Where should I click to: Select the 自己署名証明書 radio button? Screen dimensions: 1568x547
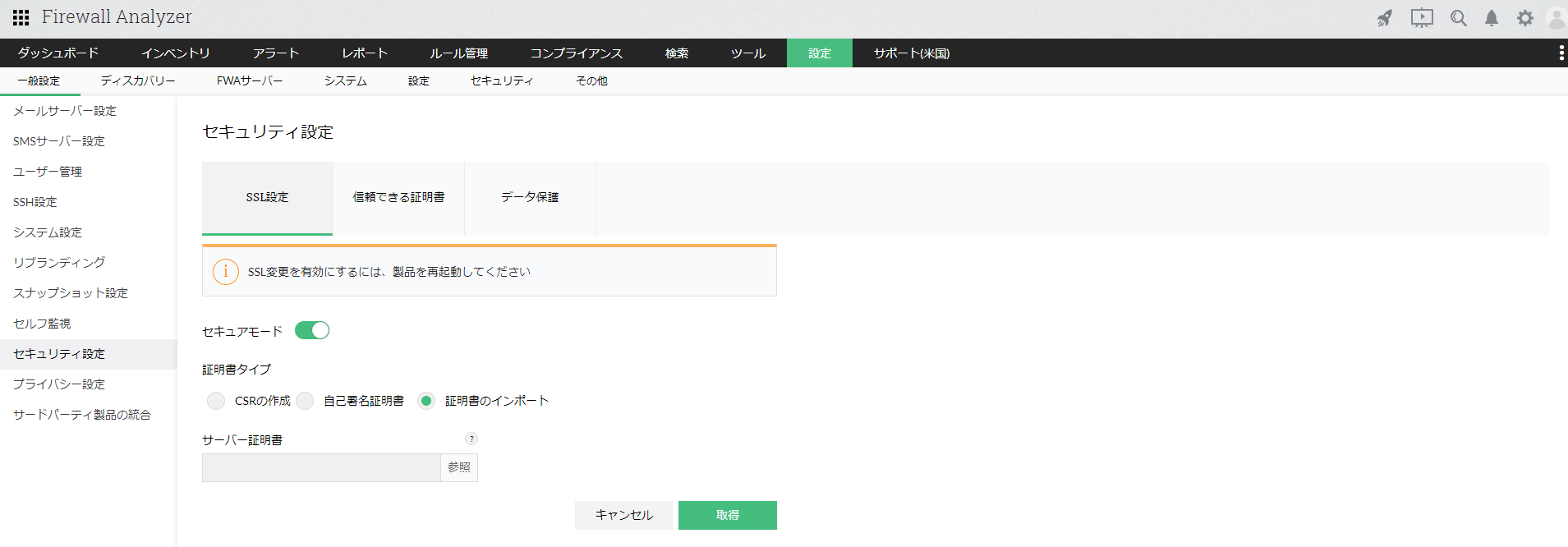305,401
